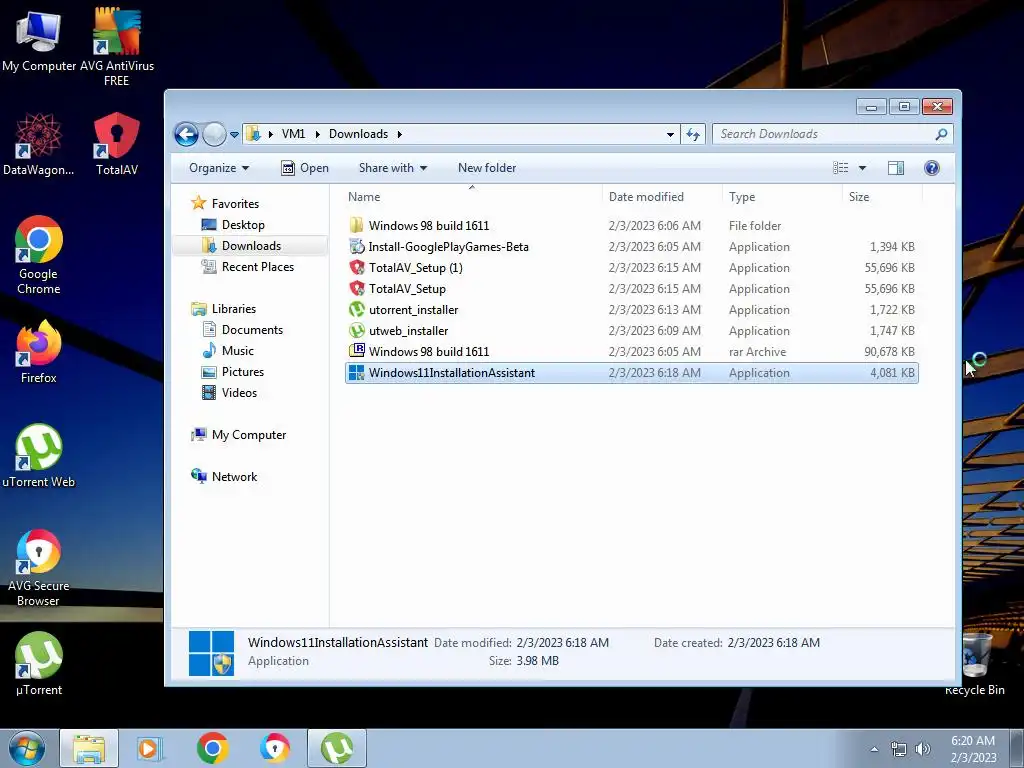1024x768 pixels.
Task: Click the µTorrent desktop shortcut
Action: (x=39, y=664)
